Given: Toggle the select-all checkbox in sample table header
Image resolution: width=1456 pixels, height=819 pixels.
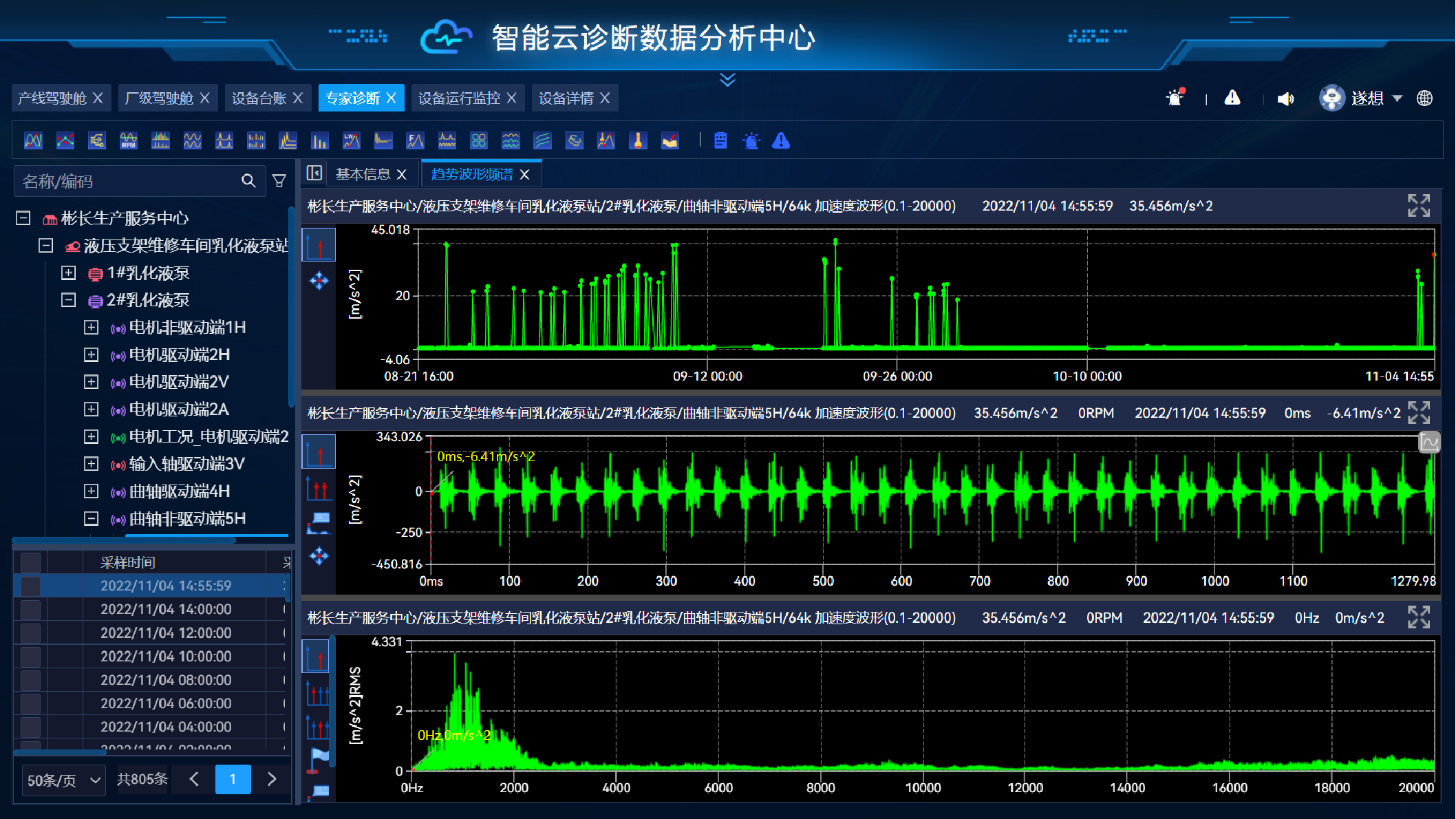Looking at the screenshot, I should pos(30,562).
